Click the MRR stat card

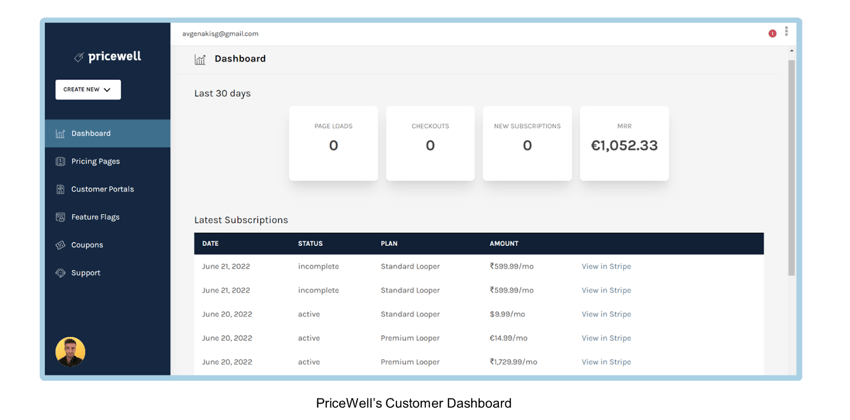(x=624, y=144)
